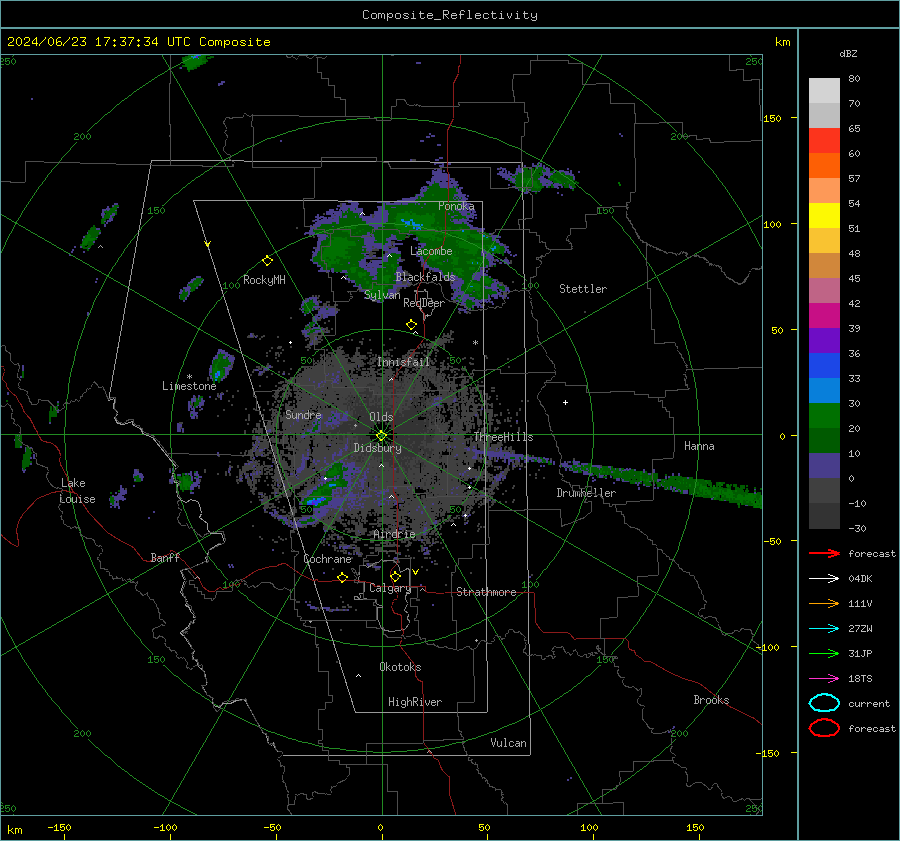Click the light gray swatch between 80 and 70
900x841 pixels.
pos(824,91)
